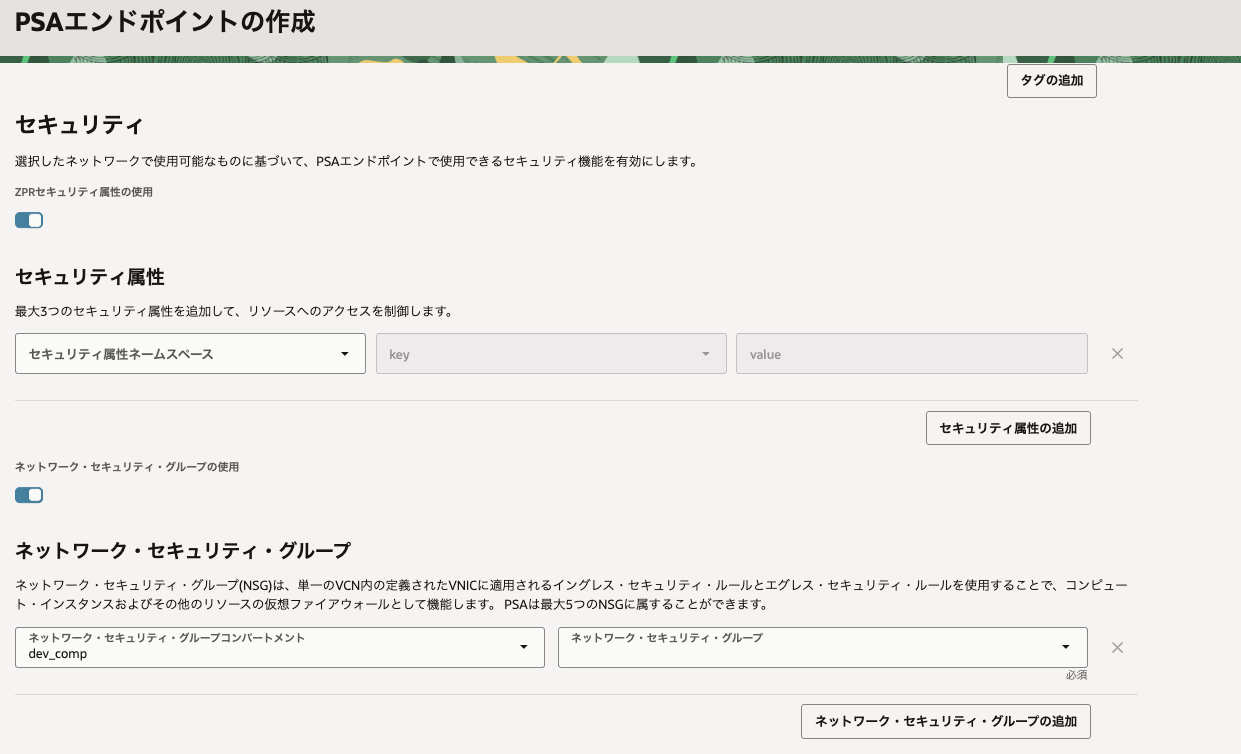Toggle the ZPRセキュリティ属性の使用 switch

tap(29, 220)
